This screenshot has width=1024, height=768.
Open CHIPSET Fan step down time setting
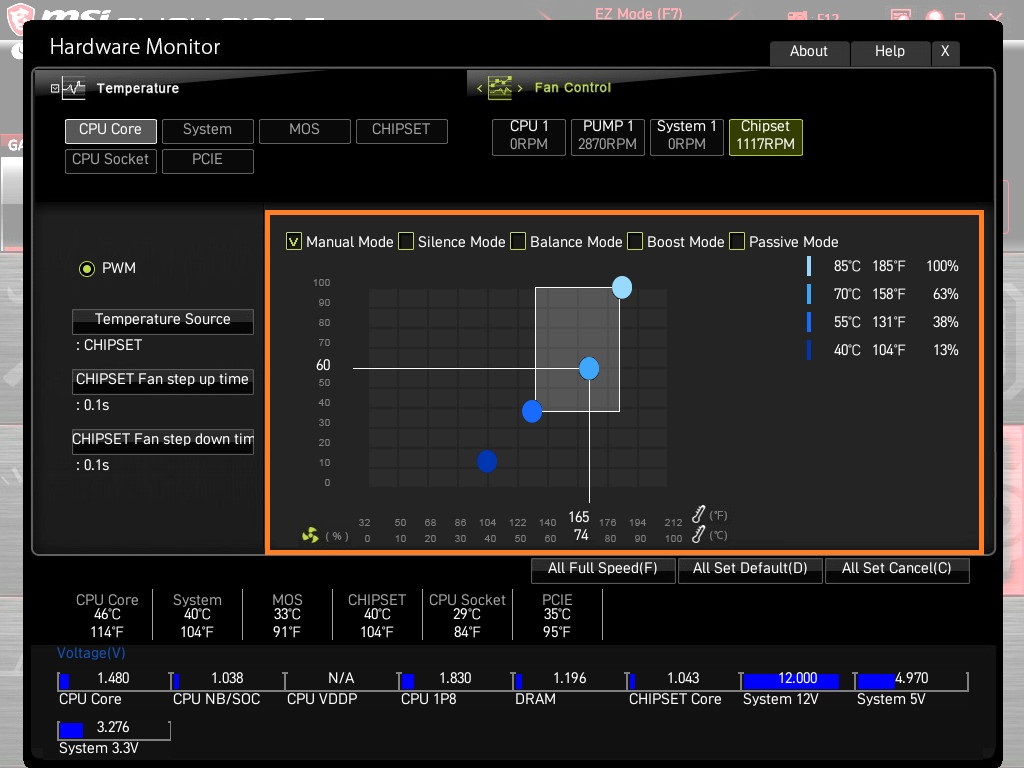[x=163, y=441]
